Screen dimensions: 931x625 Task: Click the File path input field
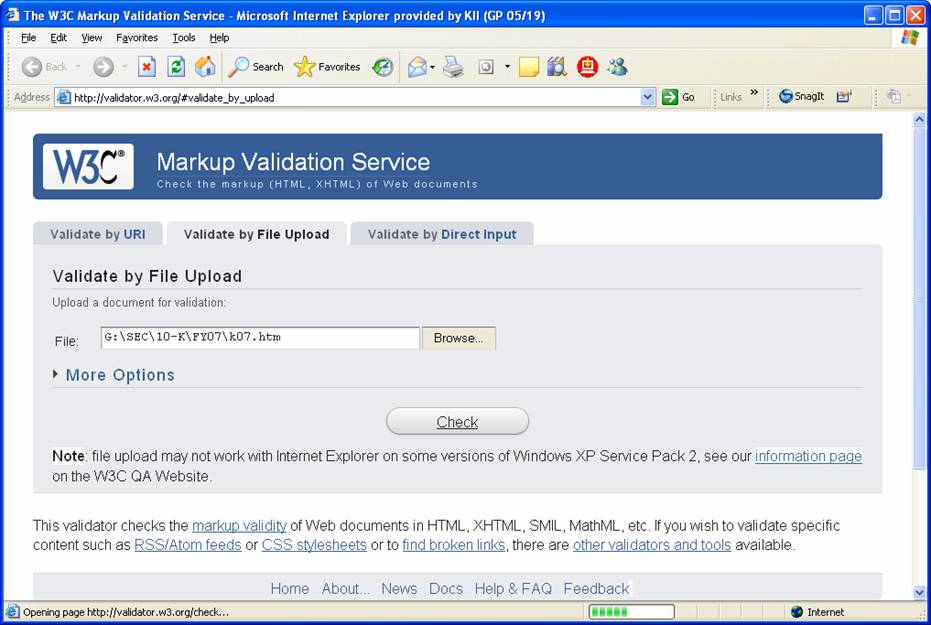(x=260, y=338)
